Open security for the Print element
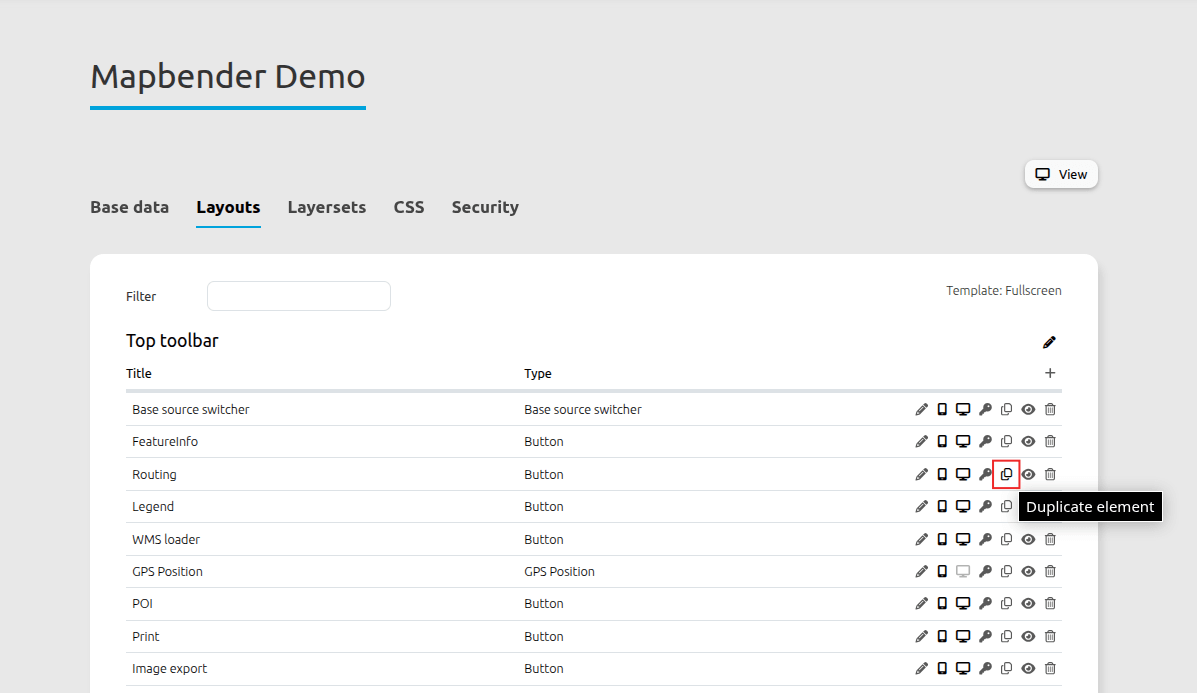Viewport: 1197px width, 693px height. (986, 637)
